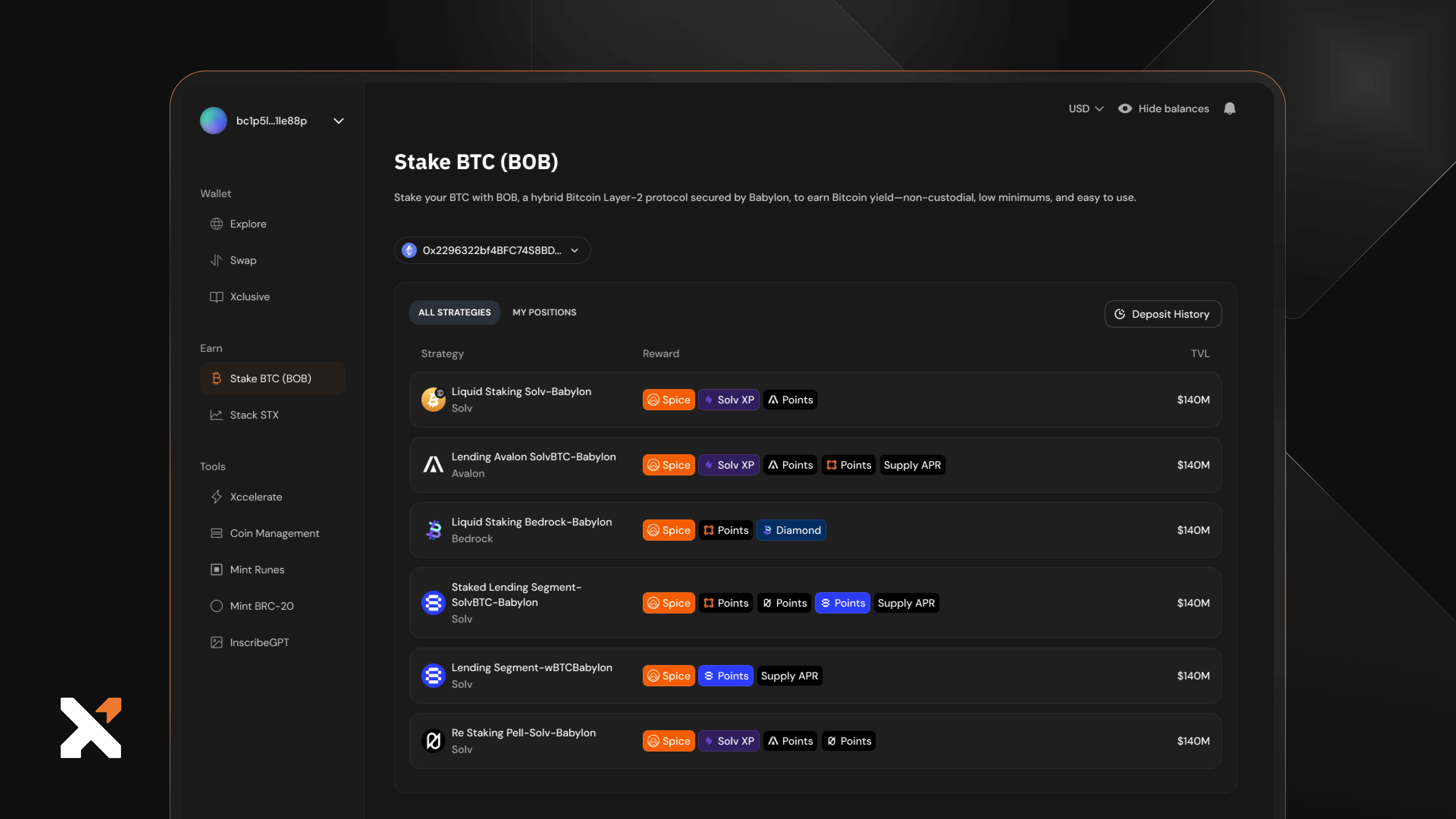
Task: Open Deposit History
Action: point(1163,314)
